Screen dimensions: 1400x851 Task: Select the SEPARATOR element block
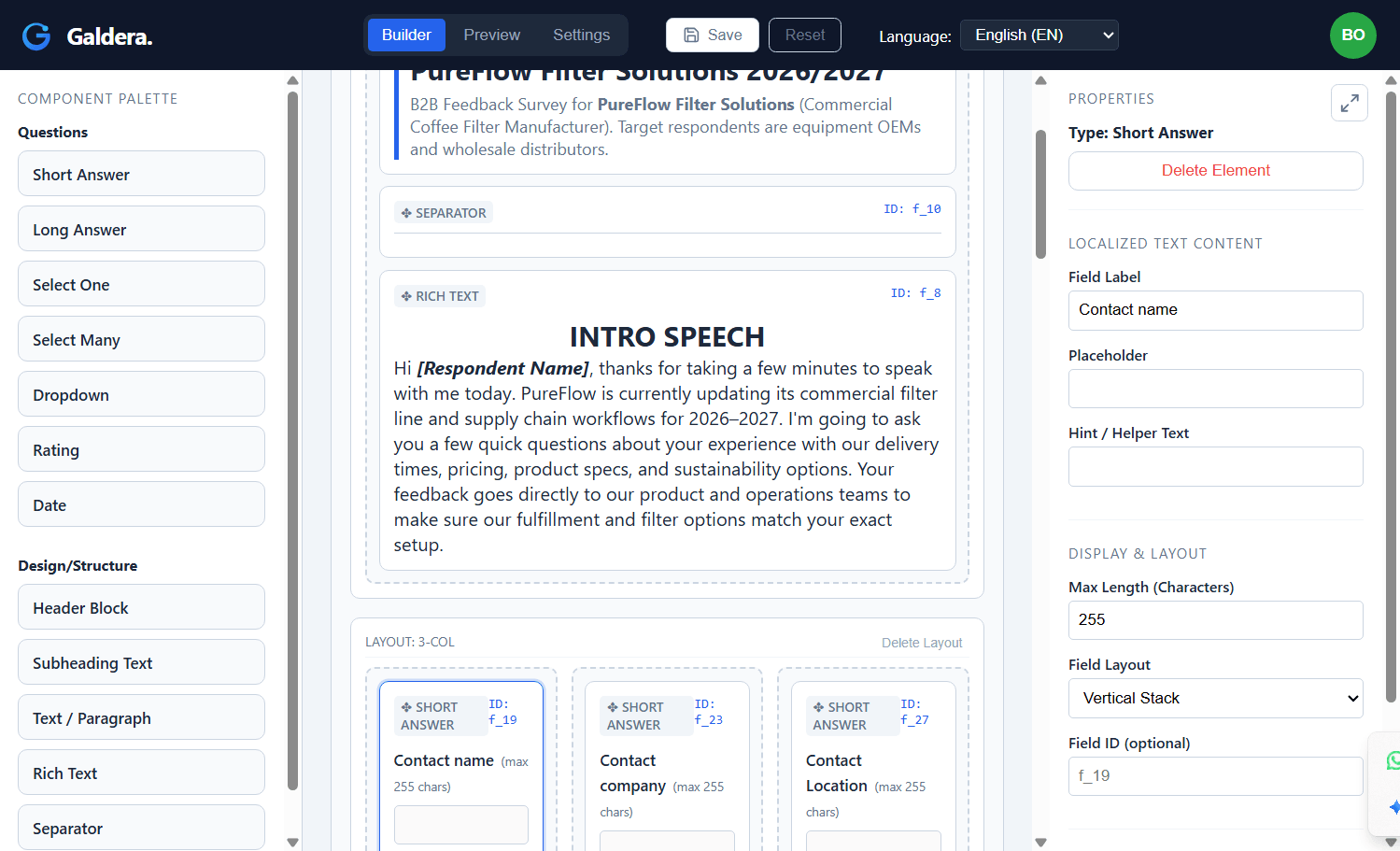coord(667,221)
